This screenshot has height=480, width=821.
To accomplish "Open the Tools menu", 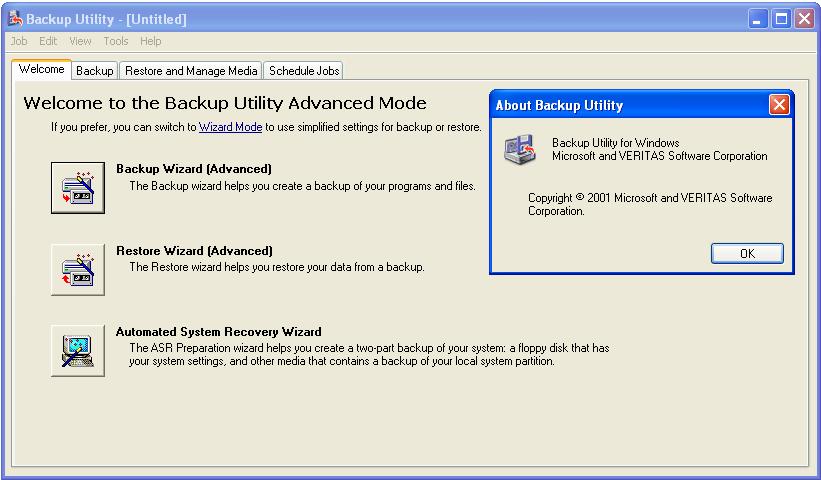I will tap(116, 41).
